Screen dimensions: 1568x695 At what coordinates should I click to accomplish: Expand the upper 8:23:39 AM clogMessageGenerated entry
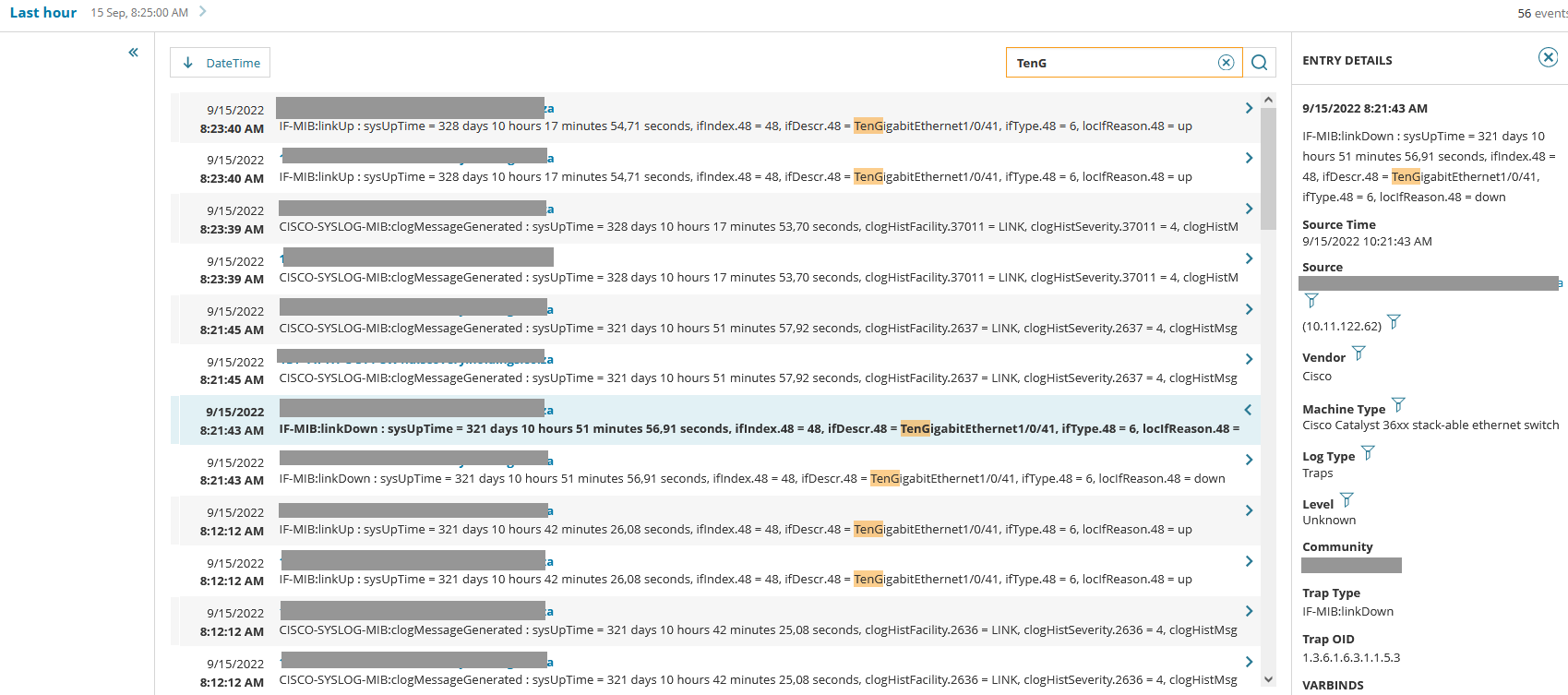click(1249, 209)
